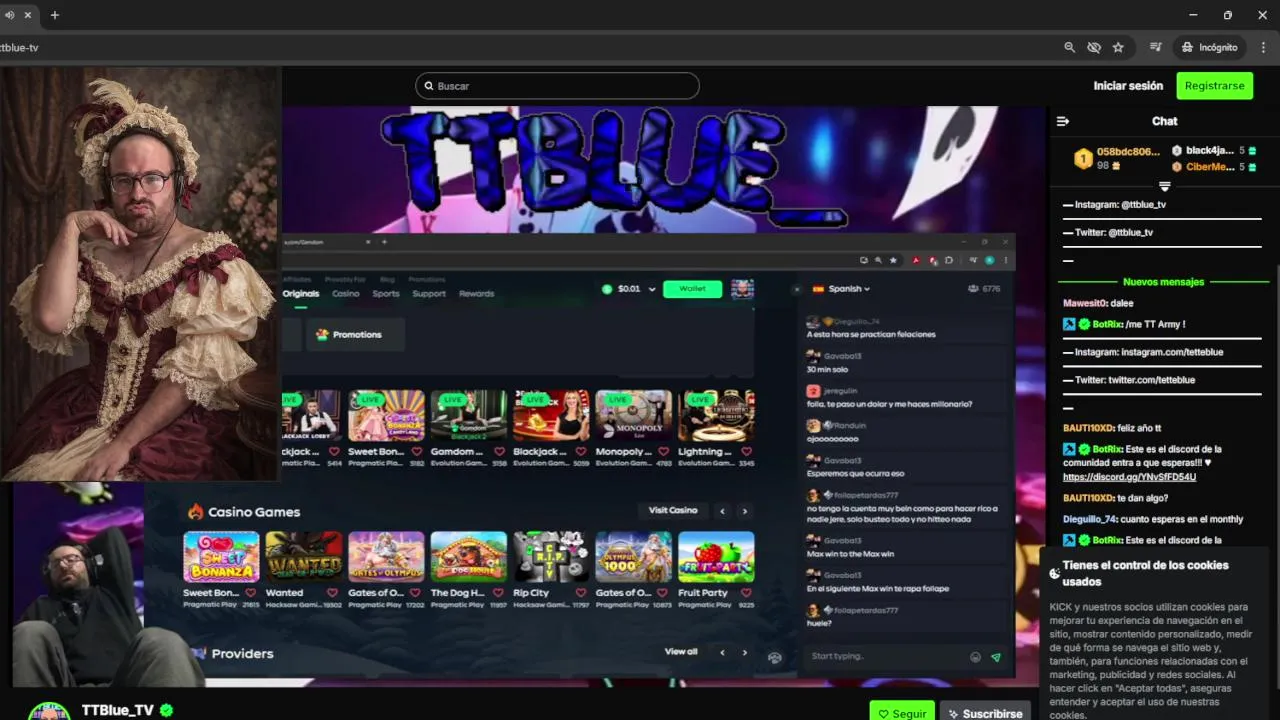1280x720 pixels.
Task: Favorite the Lightning... heart
Action: click(746, 452)
